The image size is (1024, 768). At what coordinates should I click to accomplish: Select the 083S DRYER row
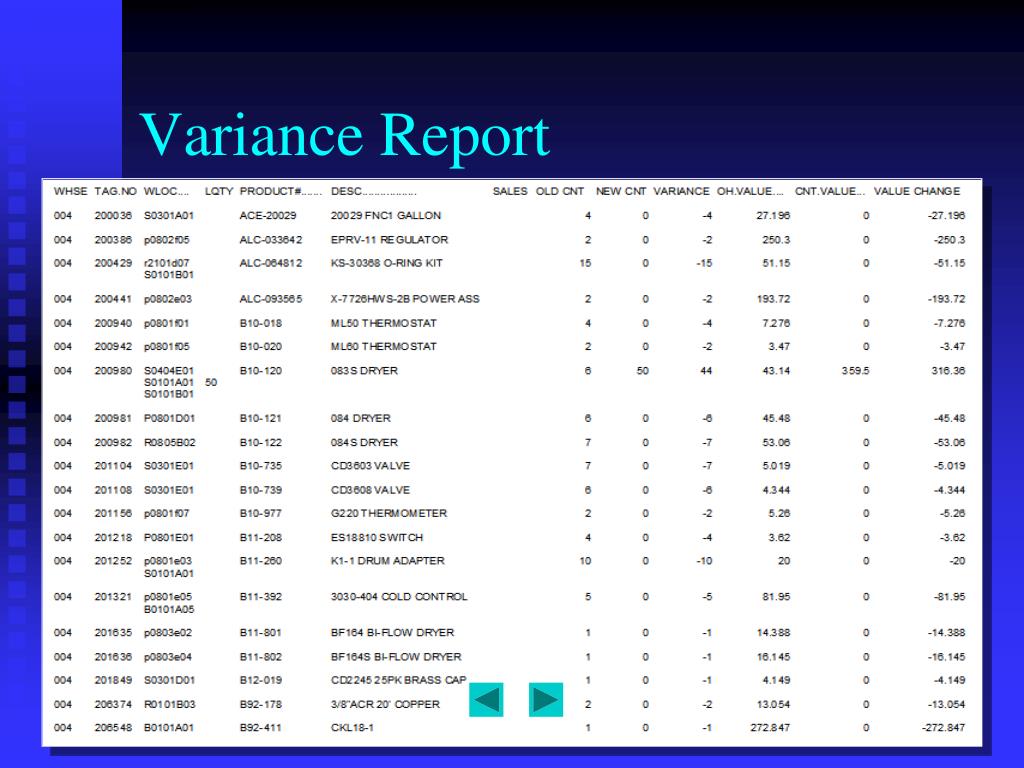click(364, 370)
